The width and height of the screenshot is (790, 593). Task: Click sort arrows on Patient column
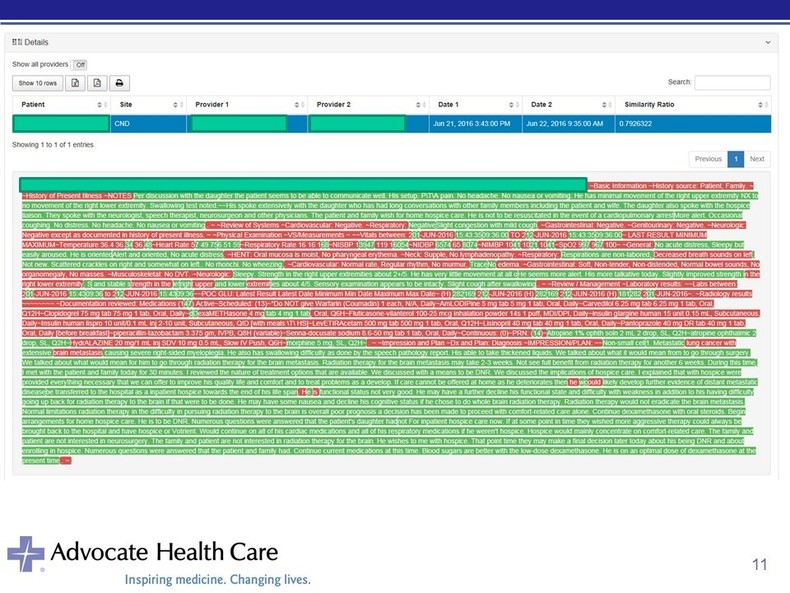(102, 105)
